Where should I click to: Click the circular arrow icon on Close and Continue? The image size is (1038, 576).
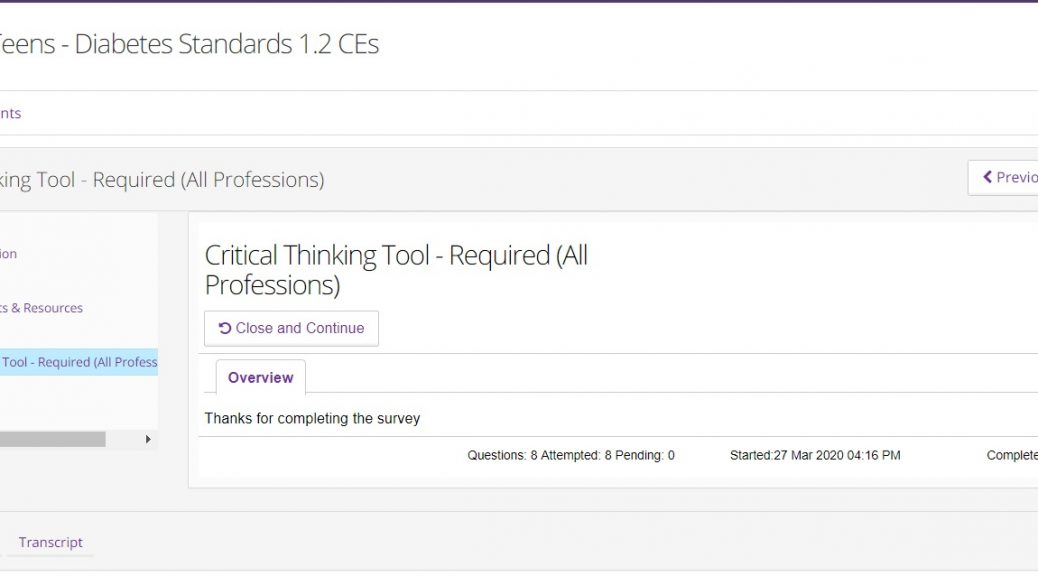click(x=225, y=328)
